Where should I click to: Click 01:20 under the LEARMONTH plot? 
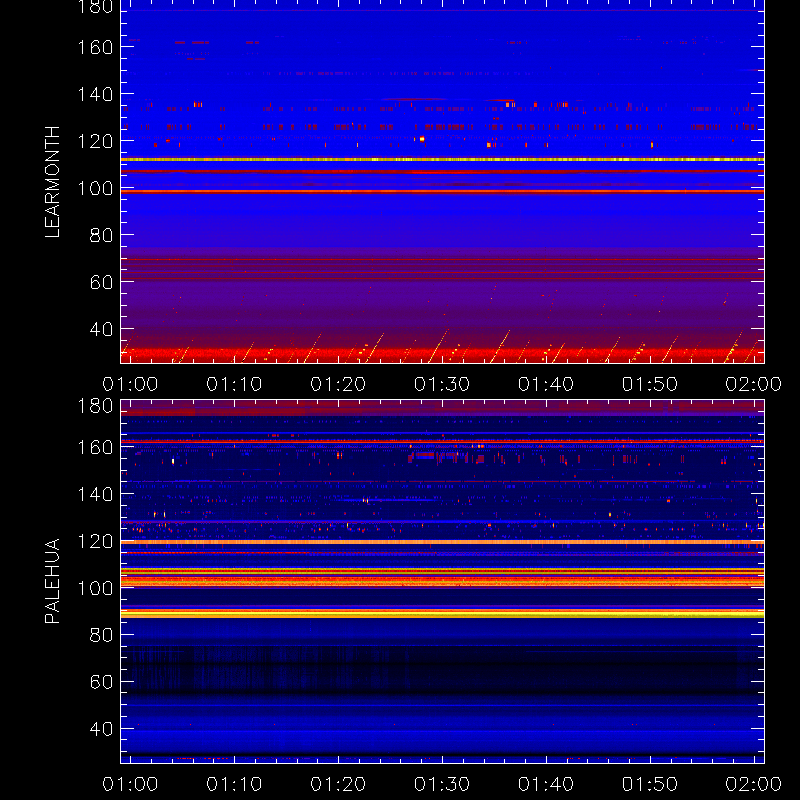click(338, 384)
